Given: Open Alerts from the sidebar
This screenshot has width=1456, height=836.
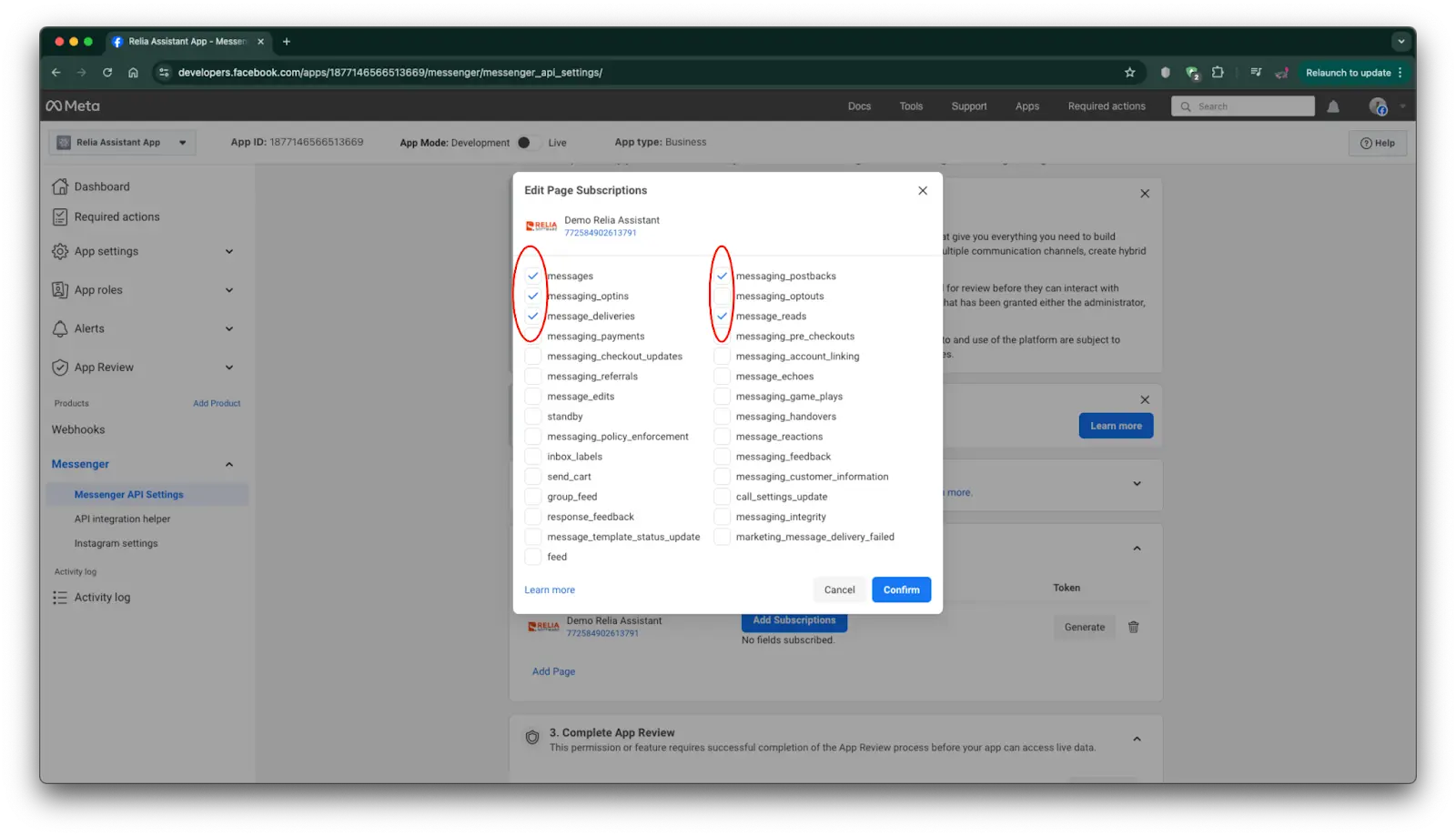Looking at the screenshot, I should (x=87, y=328).
